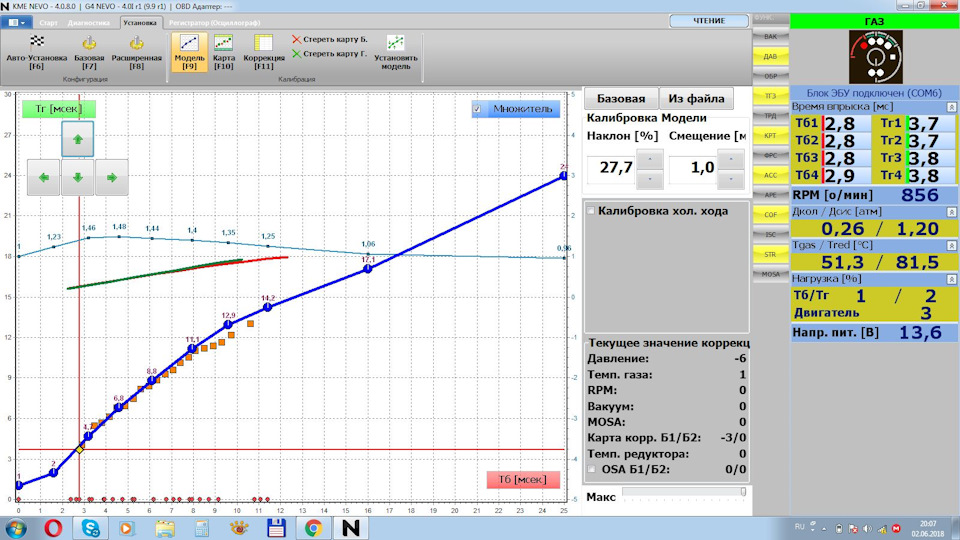
Task: Toggle the Множитель checkbox
Action: click(x=477, y=109)
